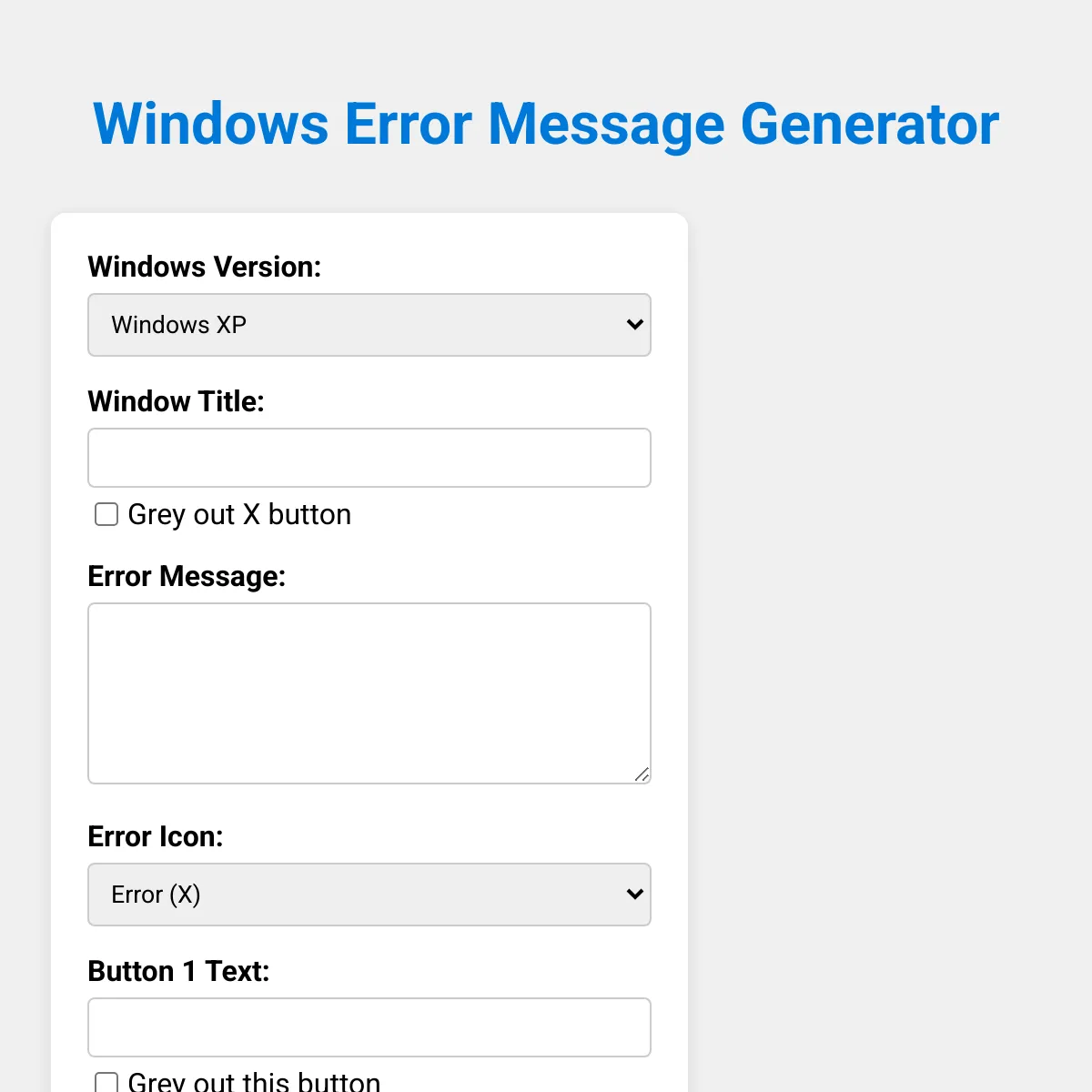
Task: Click the chevron arrow beside Windows XP
Action: coord(635,324)
